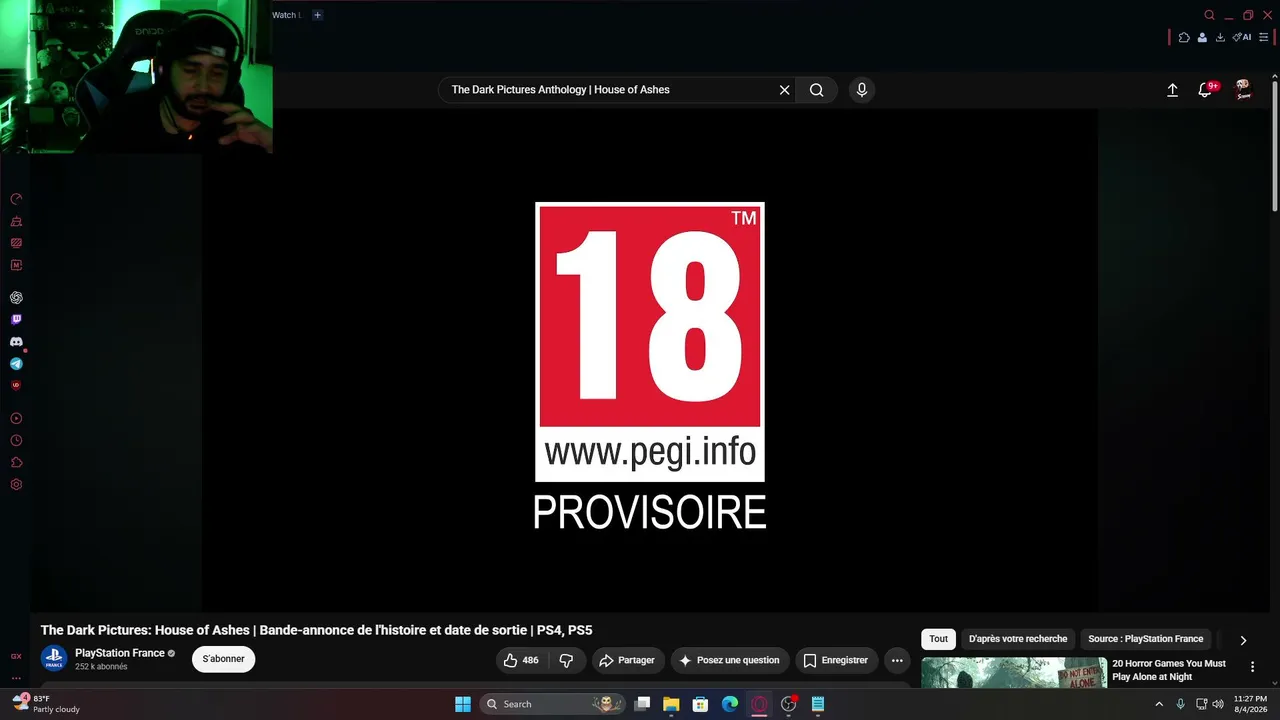Click the video player showing PEGI 18
Screen dimensions: 1280x720
point(650,360)
